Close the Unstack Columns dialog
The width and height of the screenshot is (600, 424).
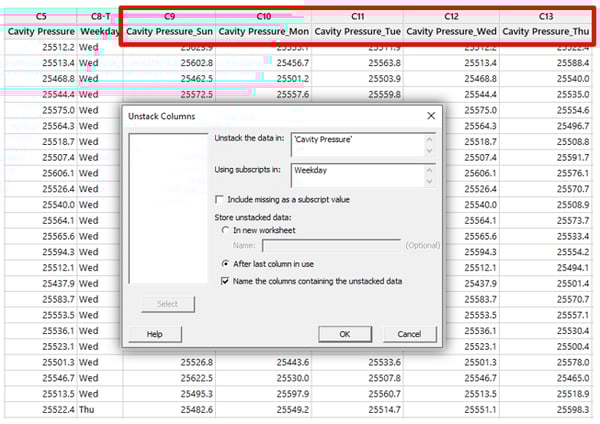(431, 116)
